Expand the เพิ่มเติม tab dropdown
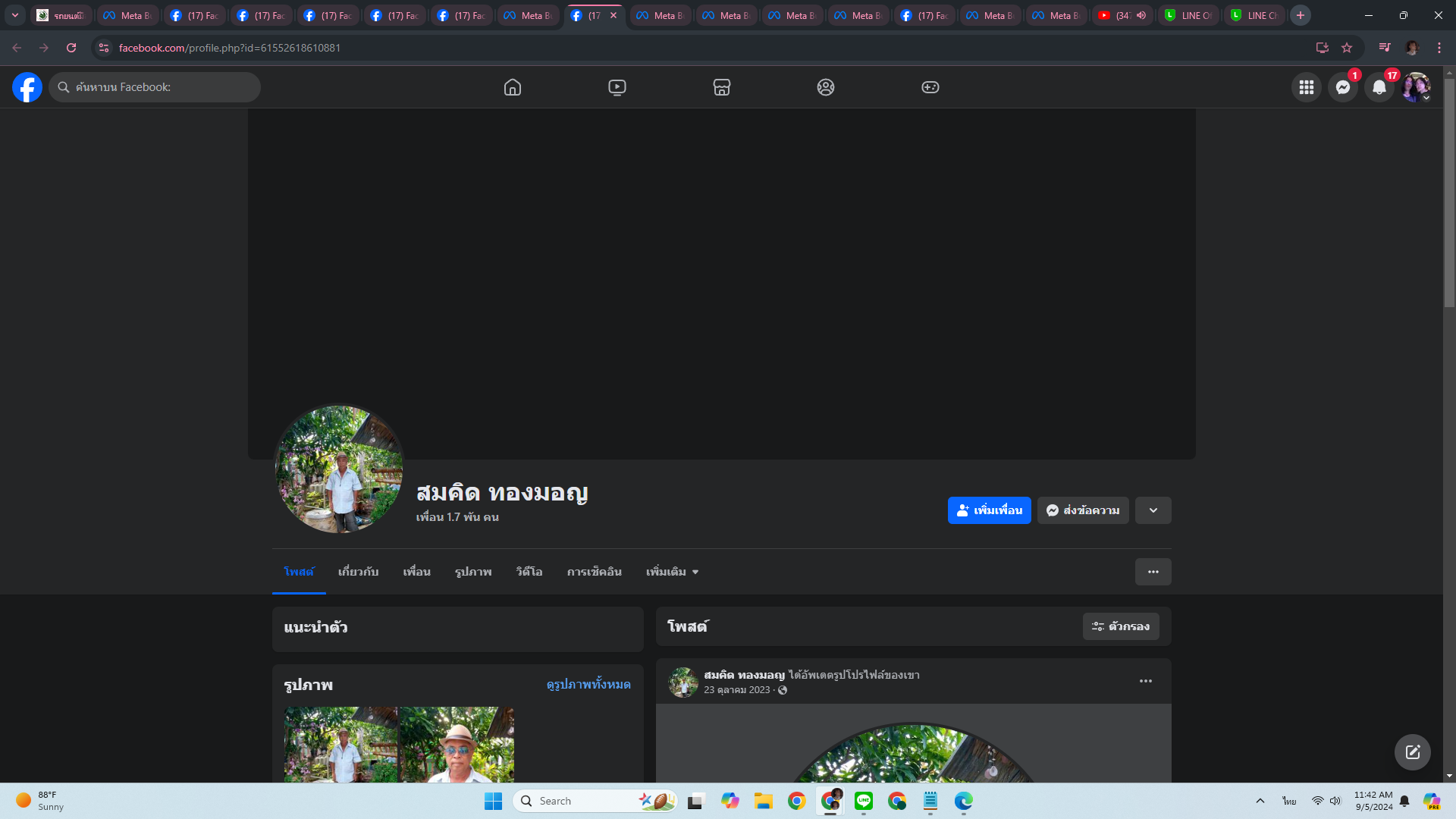This screenshot has height=819, width=1456. point(672,572)
